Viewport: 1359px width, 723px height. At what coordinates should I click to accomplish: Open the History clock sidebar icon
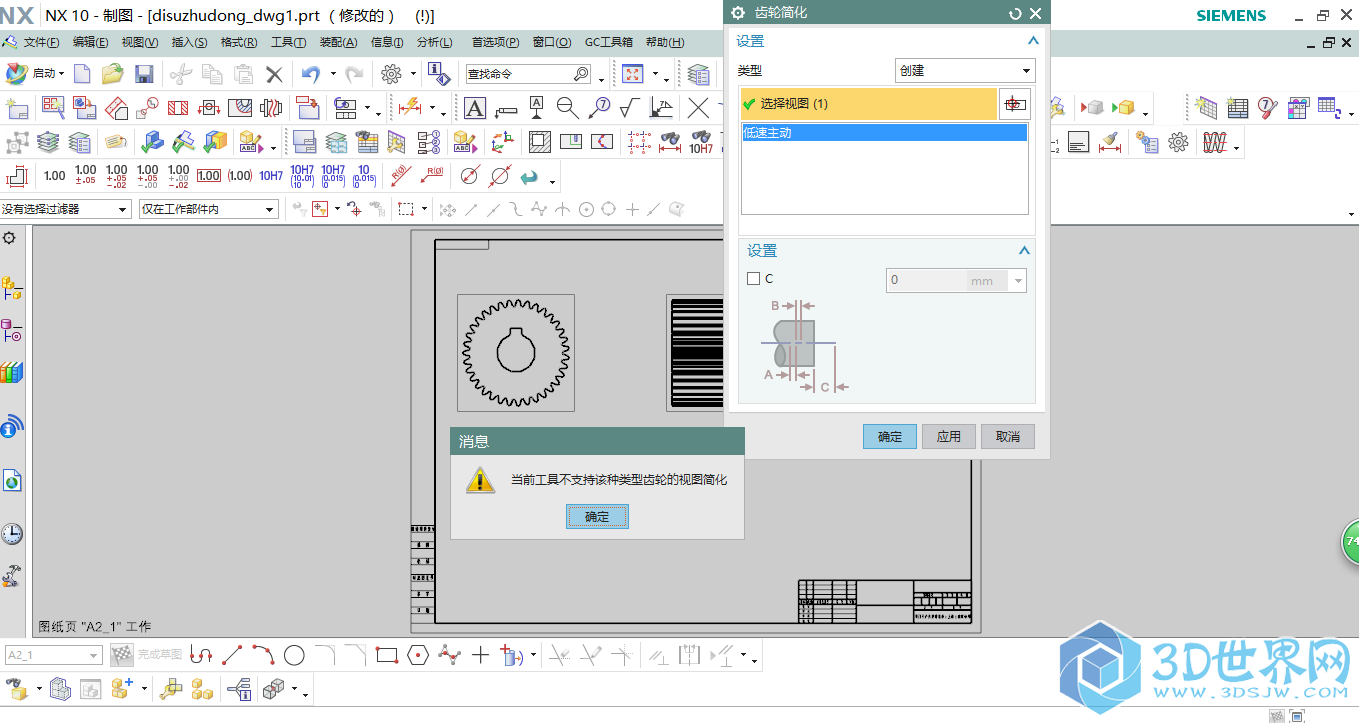pyautogui.click(x=12, y=533)
